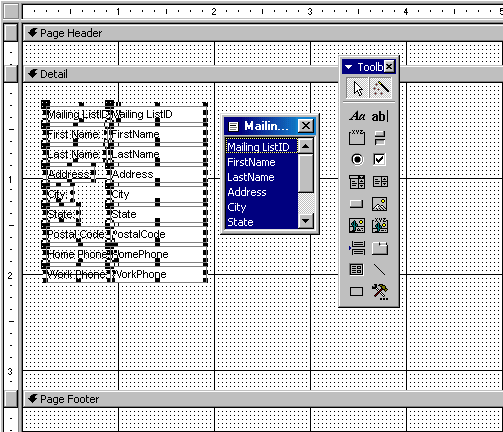Viewport: 503px width, 432px height.
Task: Click the WorkPhone text box control
Action: click(157, 274)
